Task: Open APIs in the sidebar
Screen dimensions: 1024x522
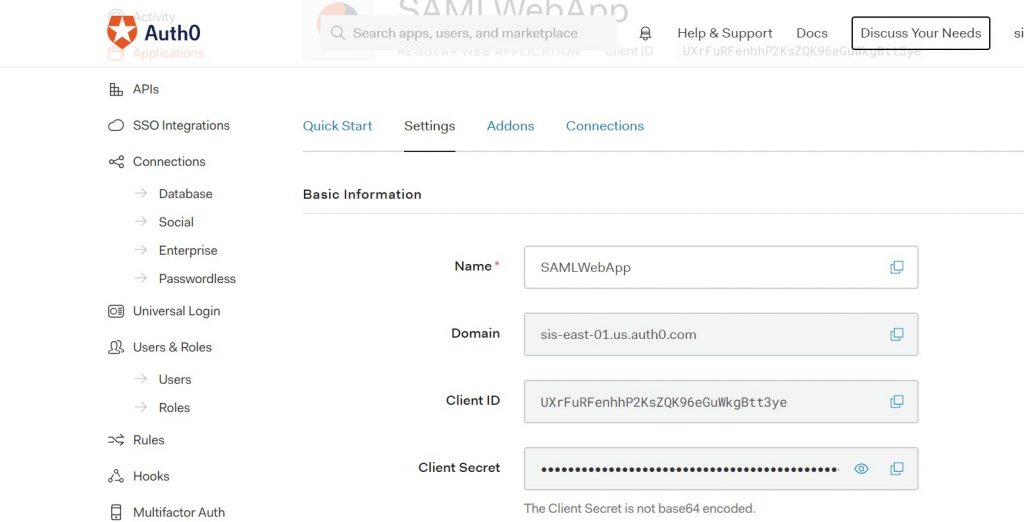Action: (146, 90)
